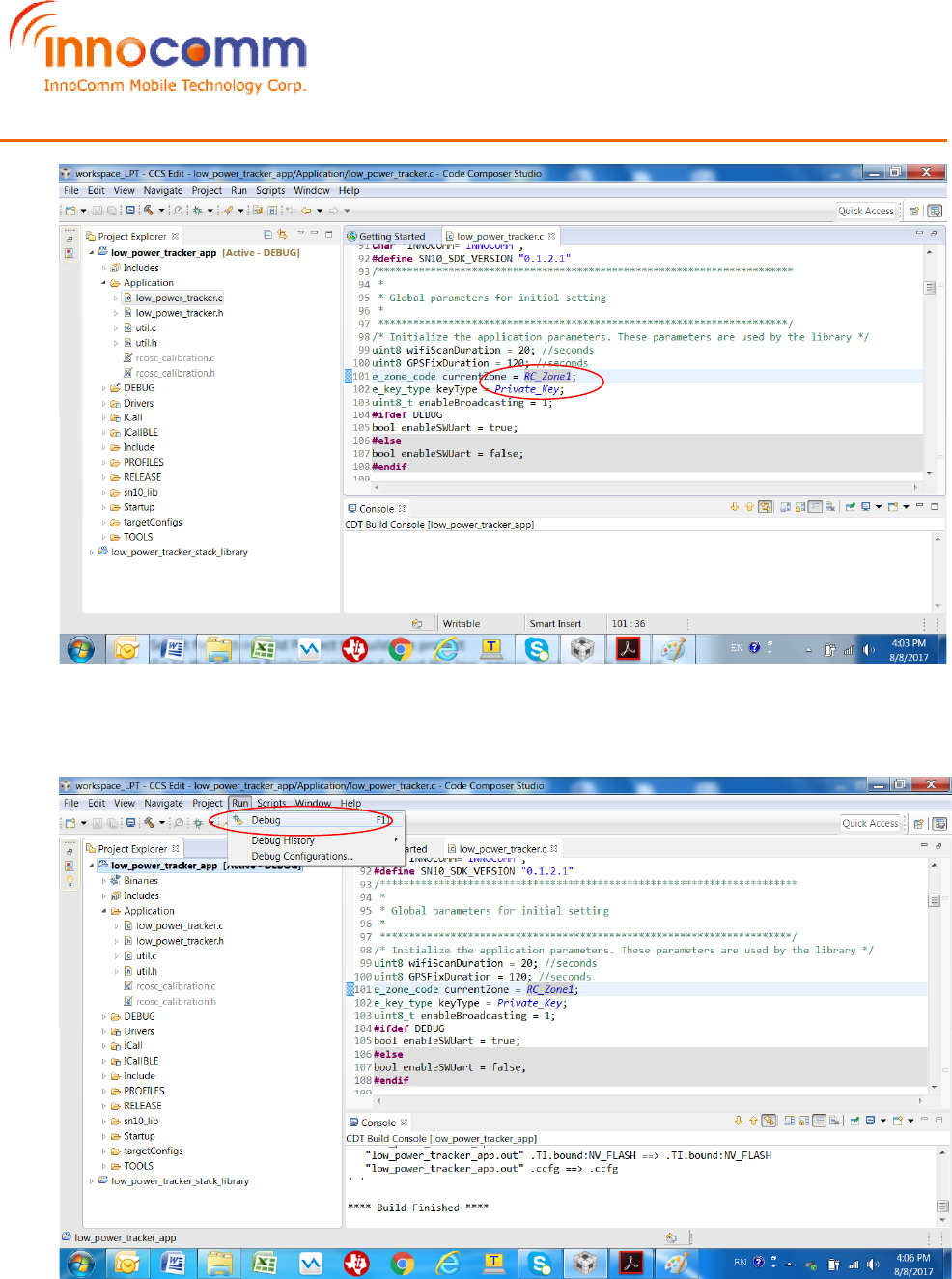Click the Build hammer icon in upper toolbar
This screenshot has width=952, height=1279.
[150, 211]
